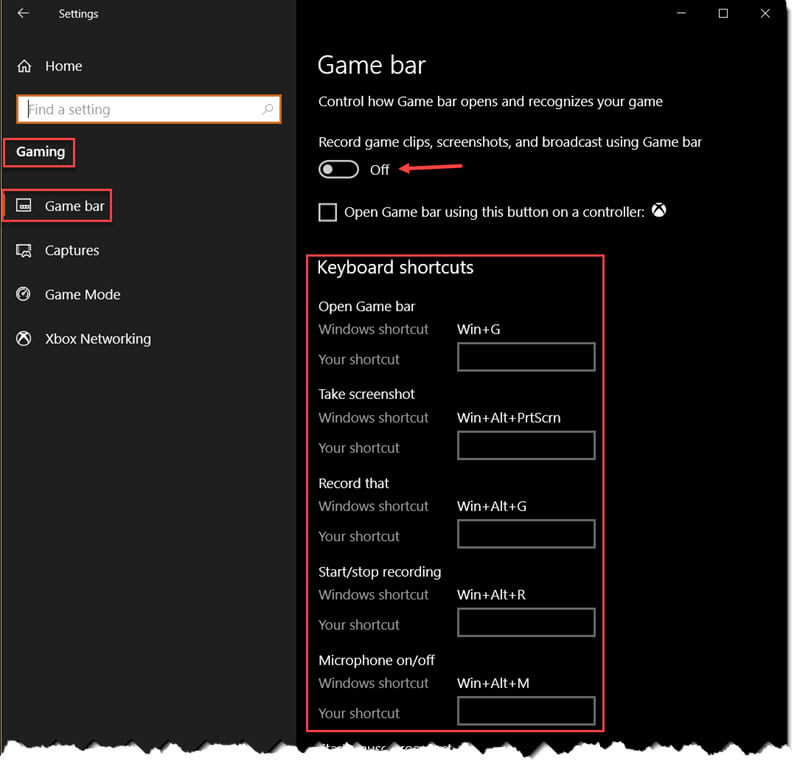Click the Open Game bar label
The image size is (800, 772).
click(x=367, y=307)
